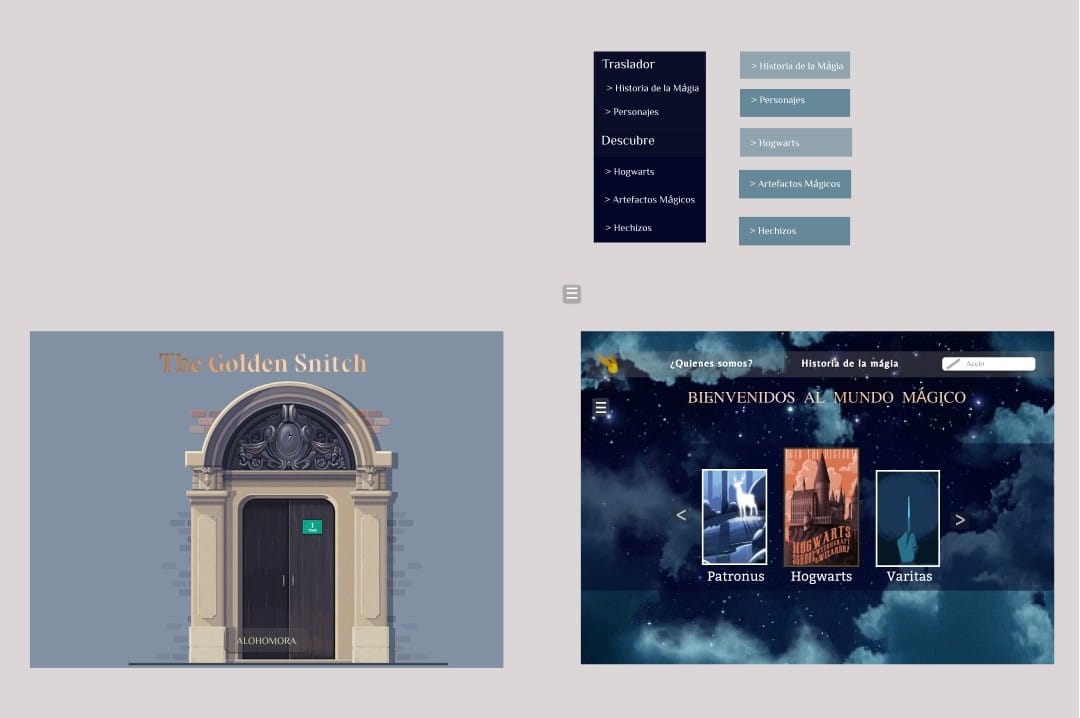
Task: Click the light blue Historia de la Mágia button
Action: click(x=795, y=65)
